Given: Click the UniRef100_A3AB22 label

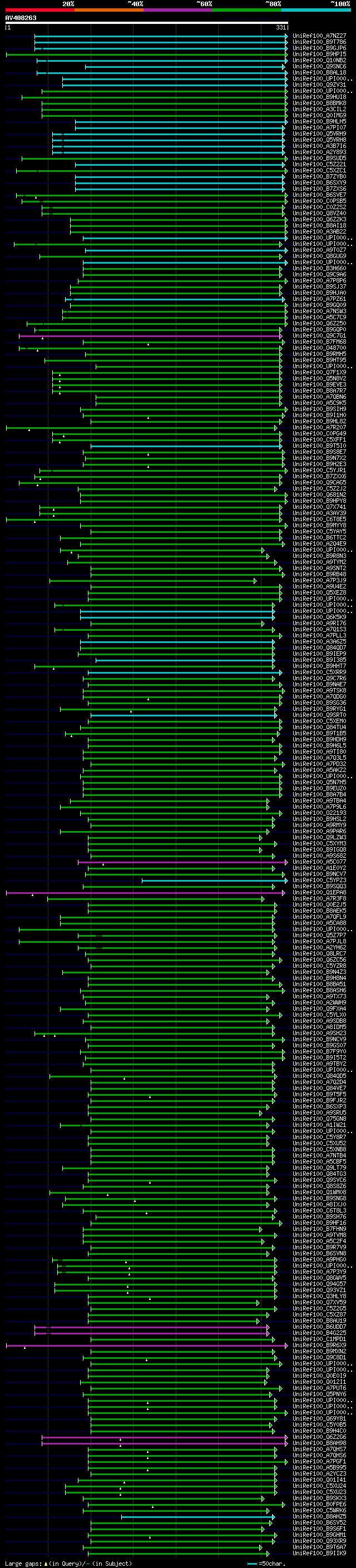Looking at the screenshot, I should pyautogui.click(x=319, y=231).
